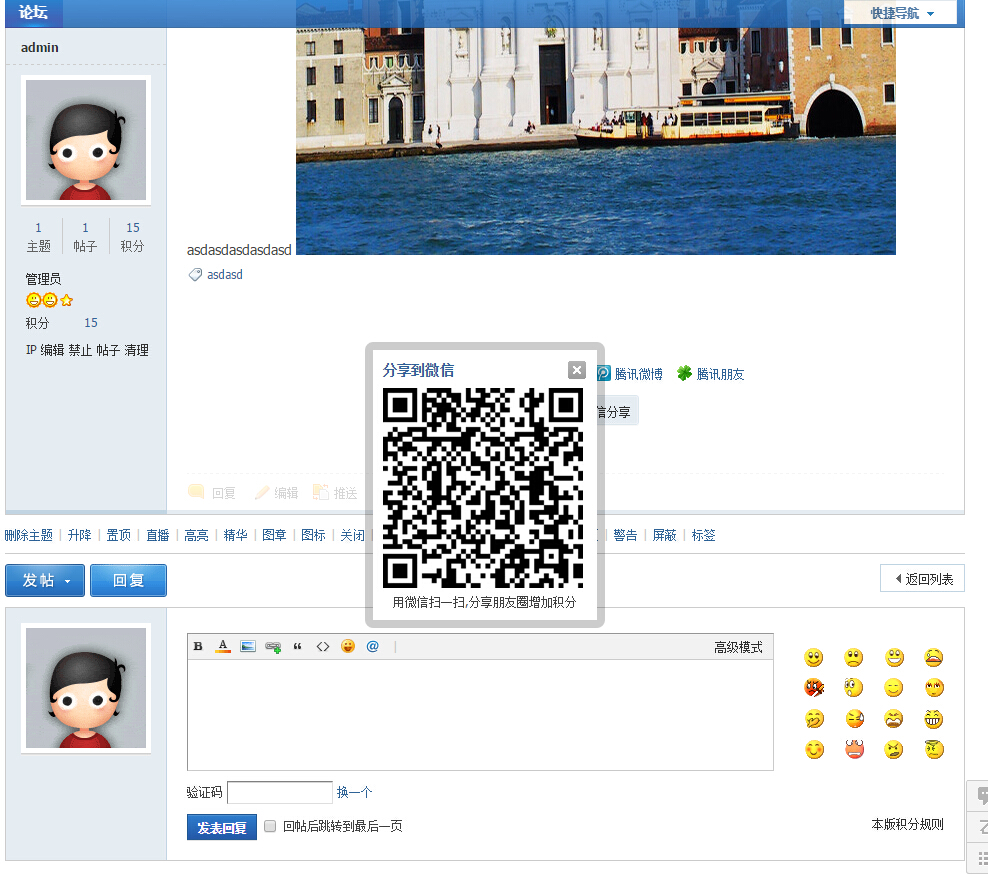Click the 回复 button above the editor
This screenshot has height=875, width=988.
pyautogui.click(x=128, y=580)
